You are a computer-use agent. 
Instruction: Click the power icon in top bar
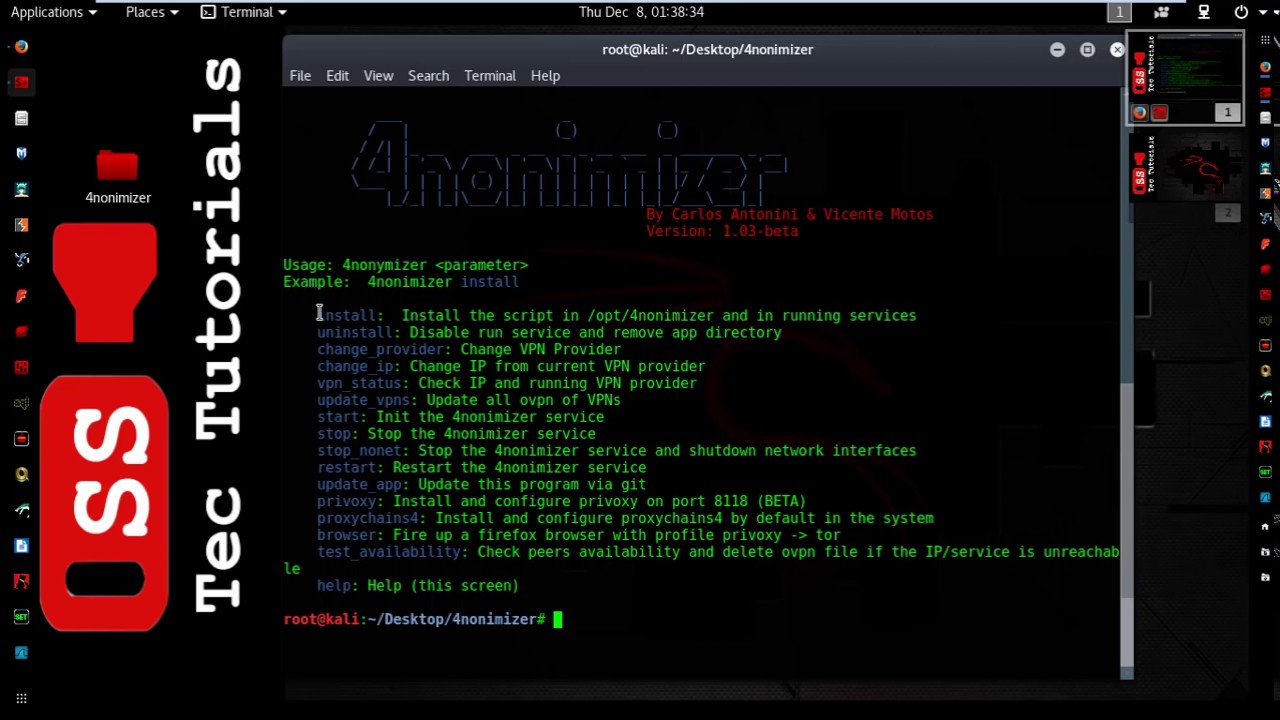1241,12
